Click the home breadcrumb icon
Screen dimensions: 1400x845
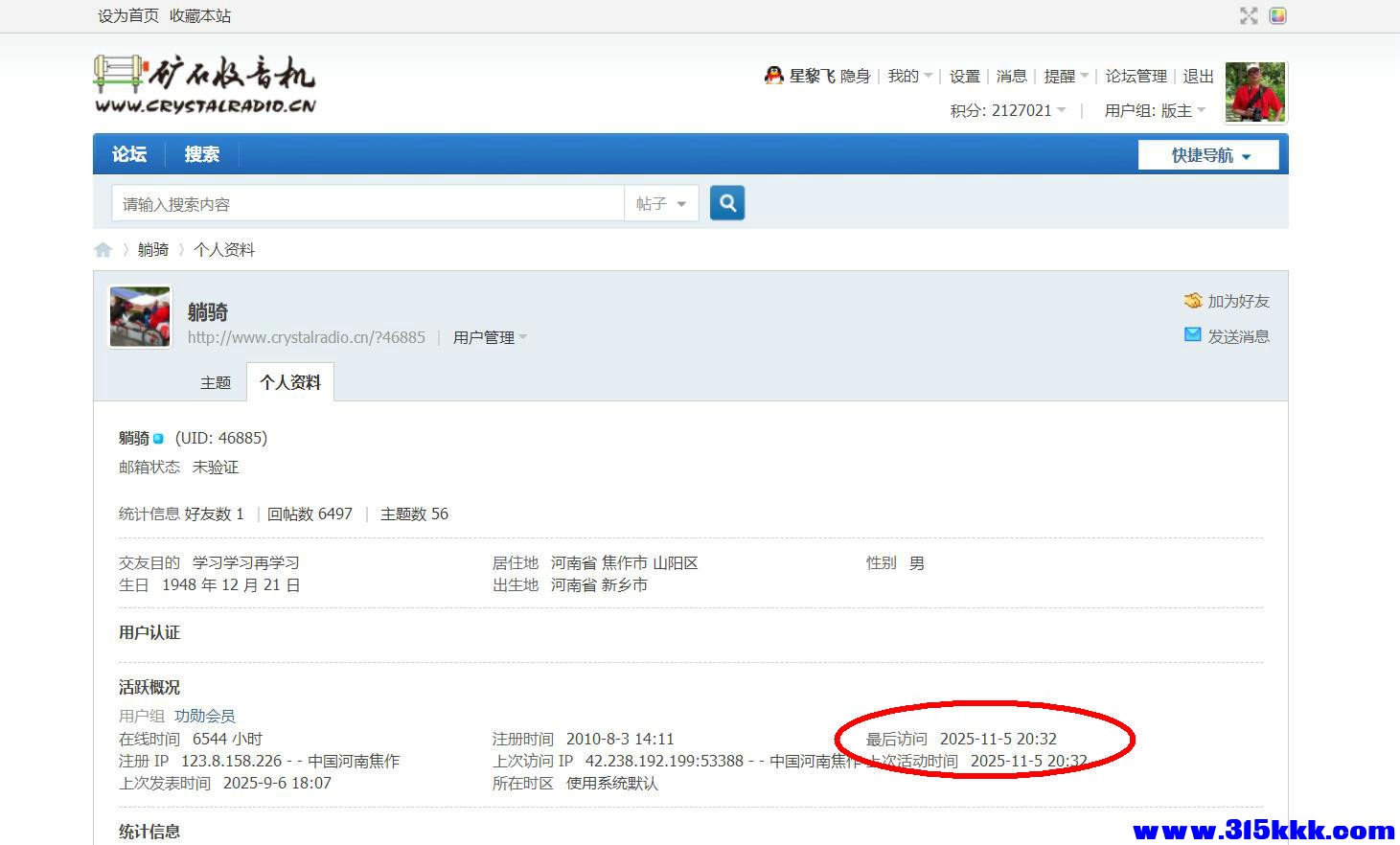(103, 249)
